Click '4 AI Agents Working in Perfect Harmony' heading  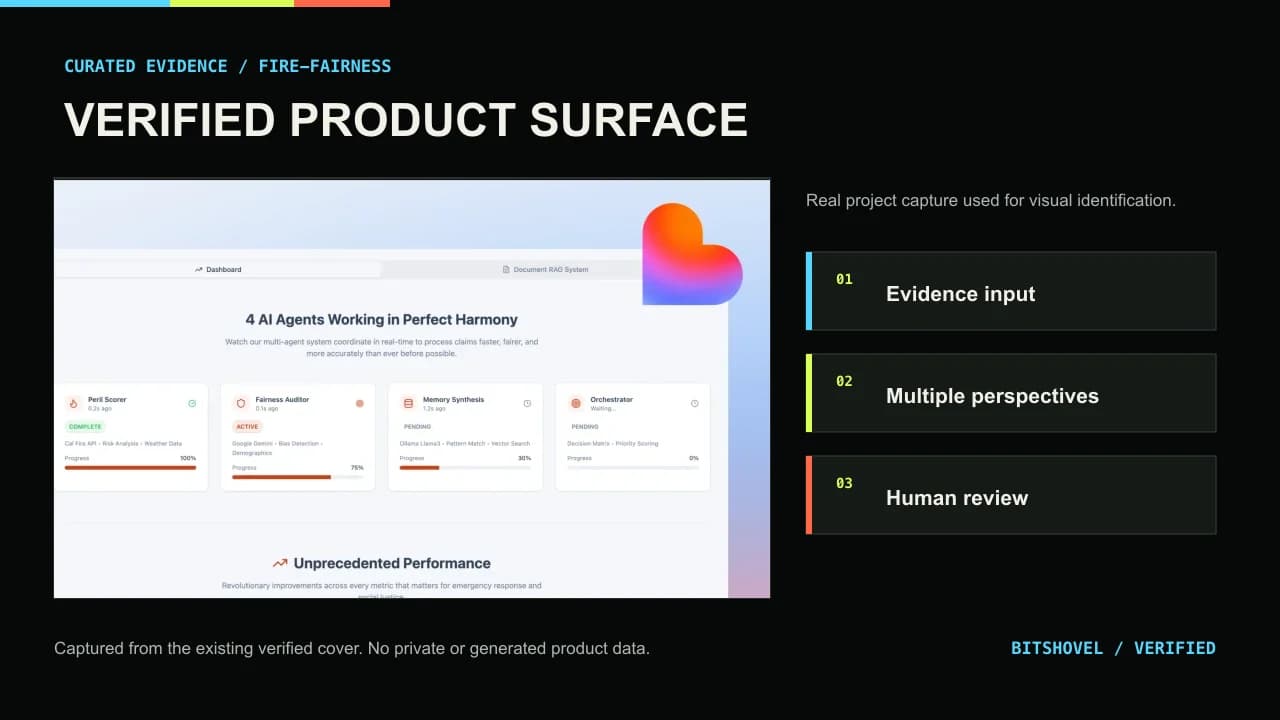[x=382, y=320]
